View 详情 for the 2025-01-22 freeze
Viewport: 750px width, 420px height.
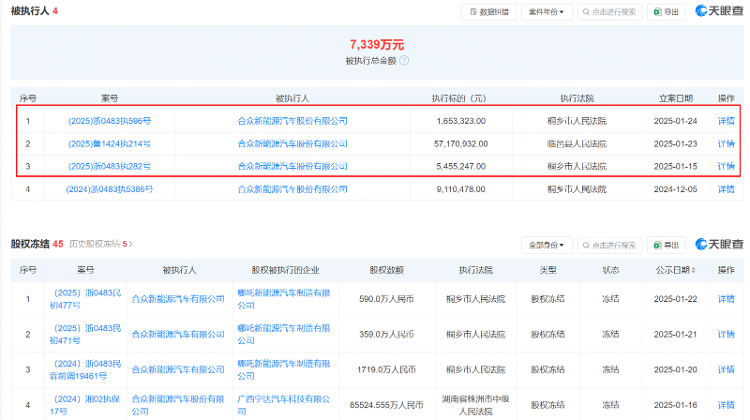tap(726, 299)
